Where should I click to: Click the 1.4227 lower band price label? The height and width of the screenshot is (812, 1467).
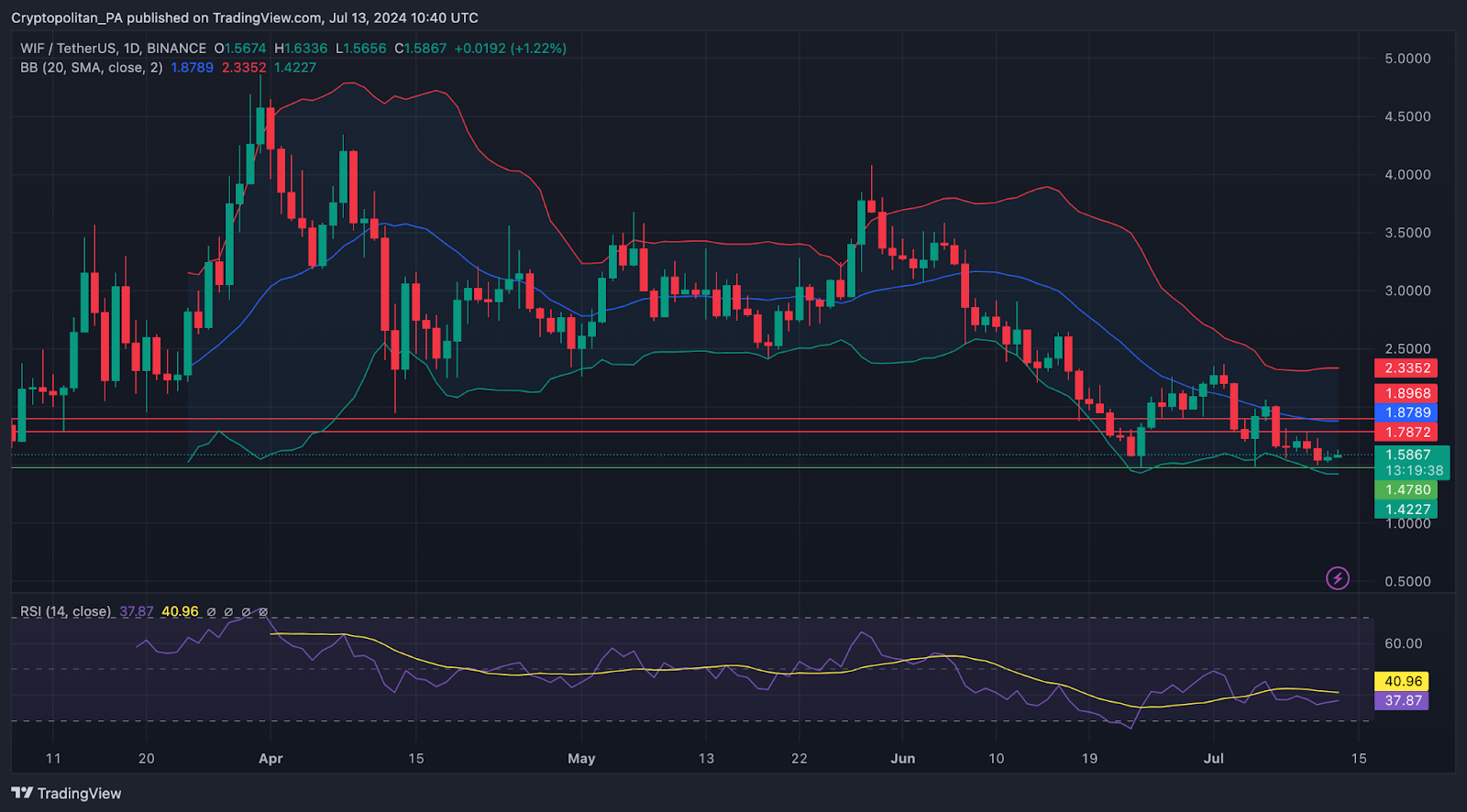(1406, 510)
